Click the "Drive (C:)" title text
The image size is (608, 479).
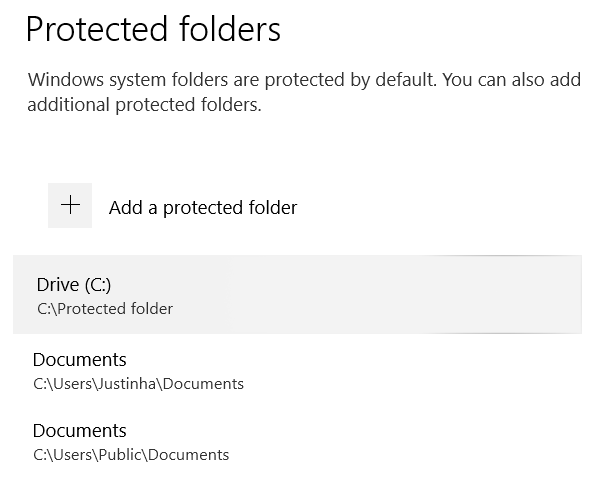(82, 285)
